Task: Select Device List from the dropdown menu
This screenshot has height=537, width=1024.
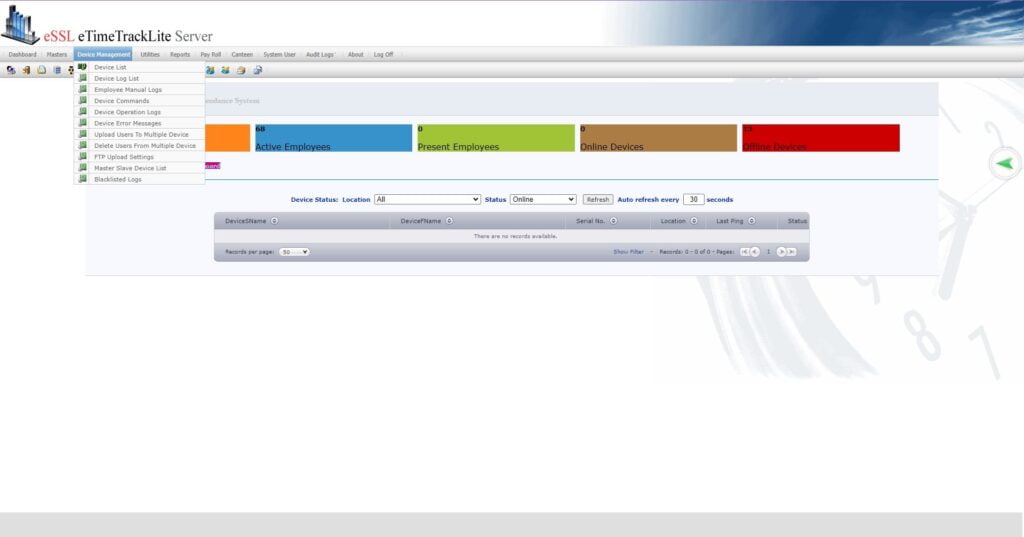Action: tap(140, 67)
